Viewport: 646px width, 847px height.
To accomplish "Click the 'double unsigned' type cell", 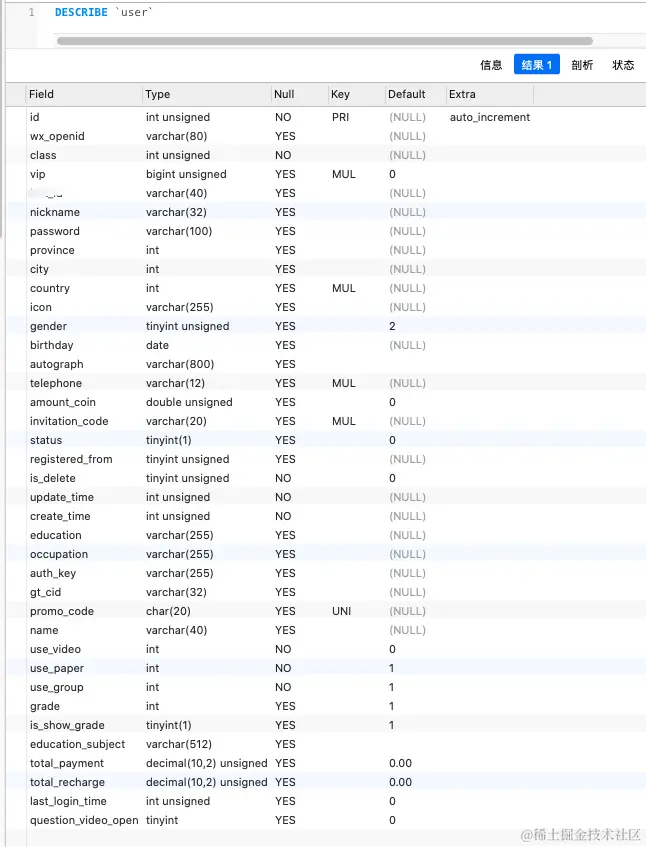I will click(x=189, y=402).
